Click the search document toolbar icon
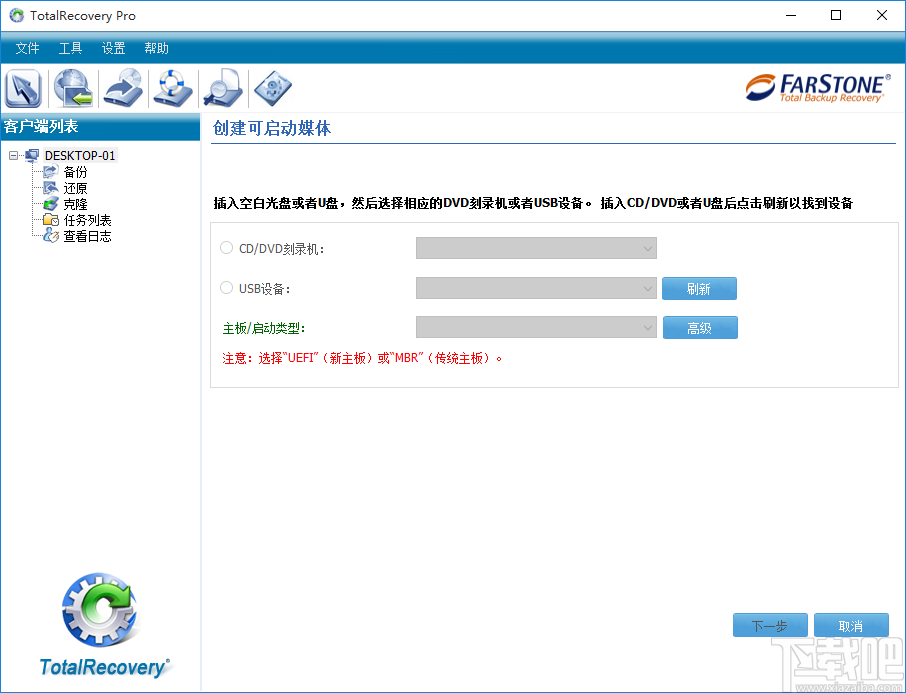Image resolution: width=906 pixels, height=693 pixels. click(x=222, y=88)
